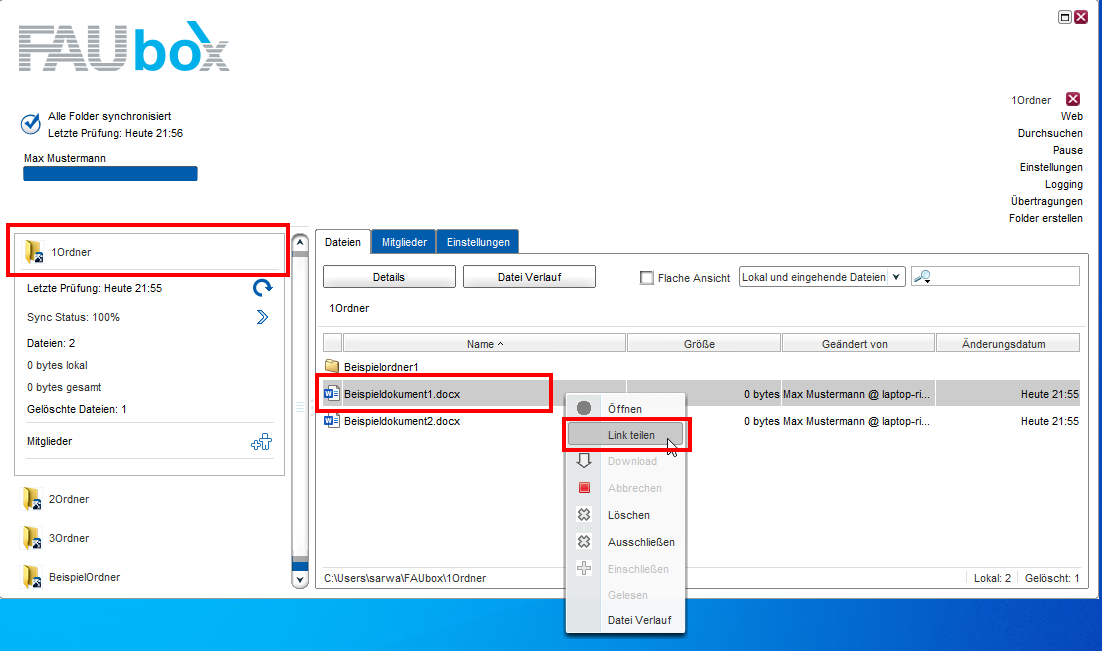Choose Datei Verlauf in the context menu
This screenshot has width=1102, height=651.
point(625,620)
